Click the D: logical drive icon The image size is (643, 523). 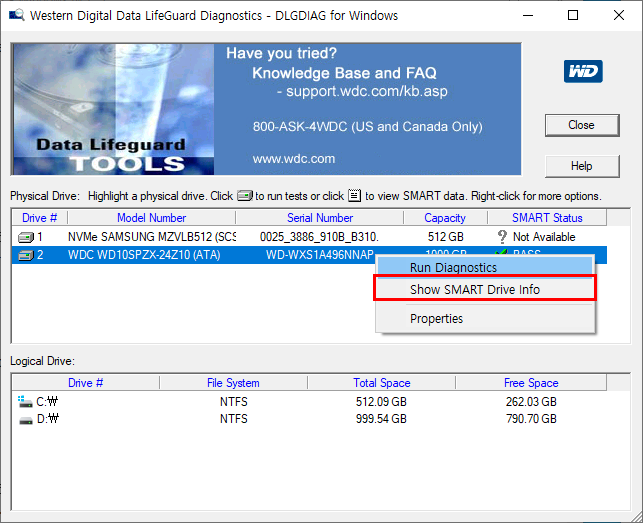tap(26, 420)
